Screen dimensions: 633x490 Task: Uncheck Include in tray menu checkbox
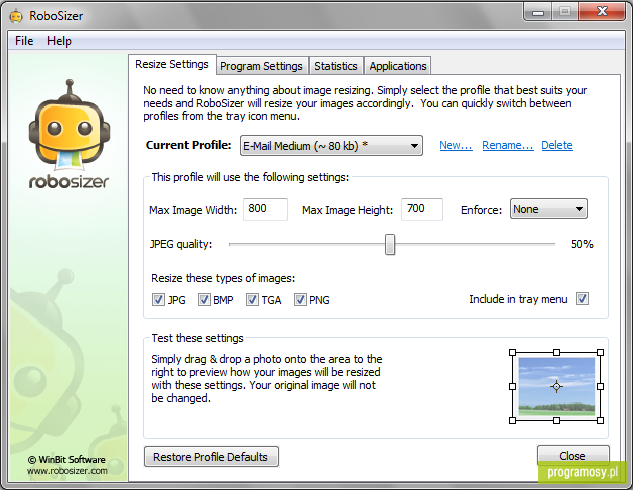(582, 299)
